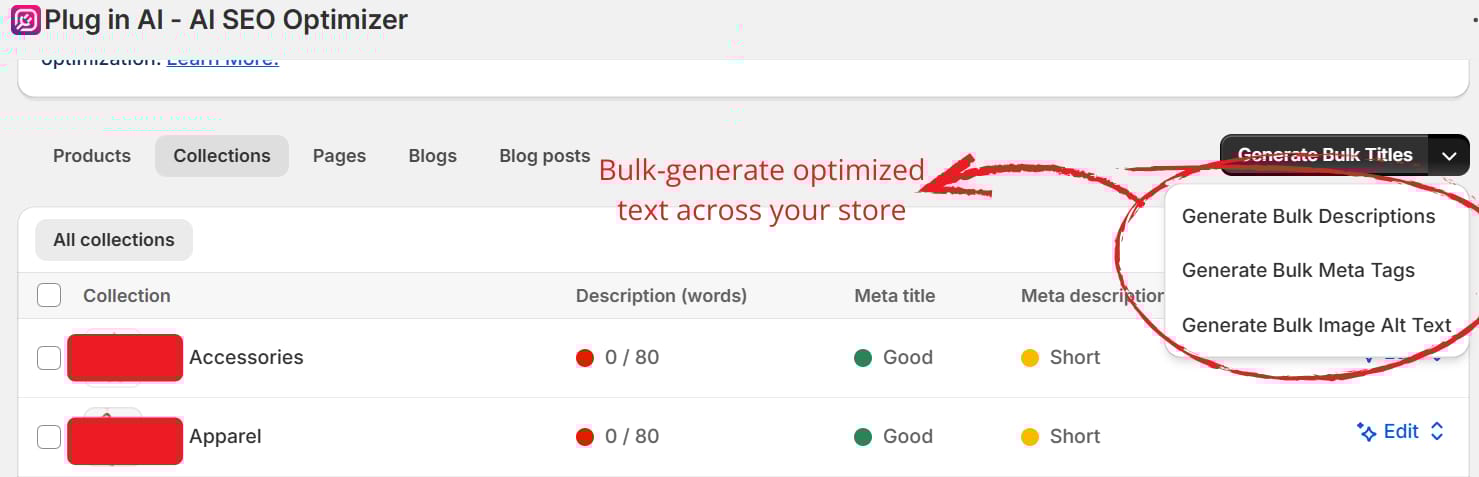Click the yellow Short indicator in Accessories row
Viewport: 1479px width, 477px height.
[x=1030, y=358]
